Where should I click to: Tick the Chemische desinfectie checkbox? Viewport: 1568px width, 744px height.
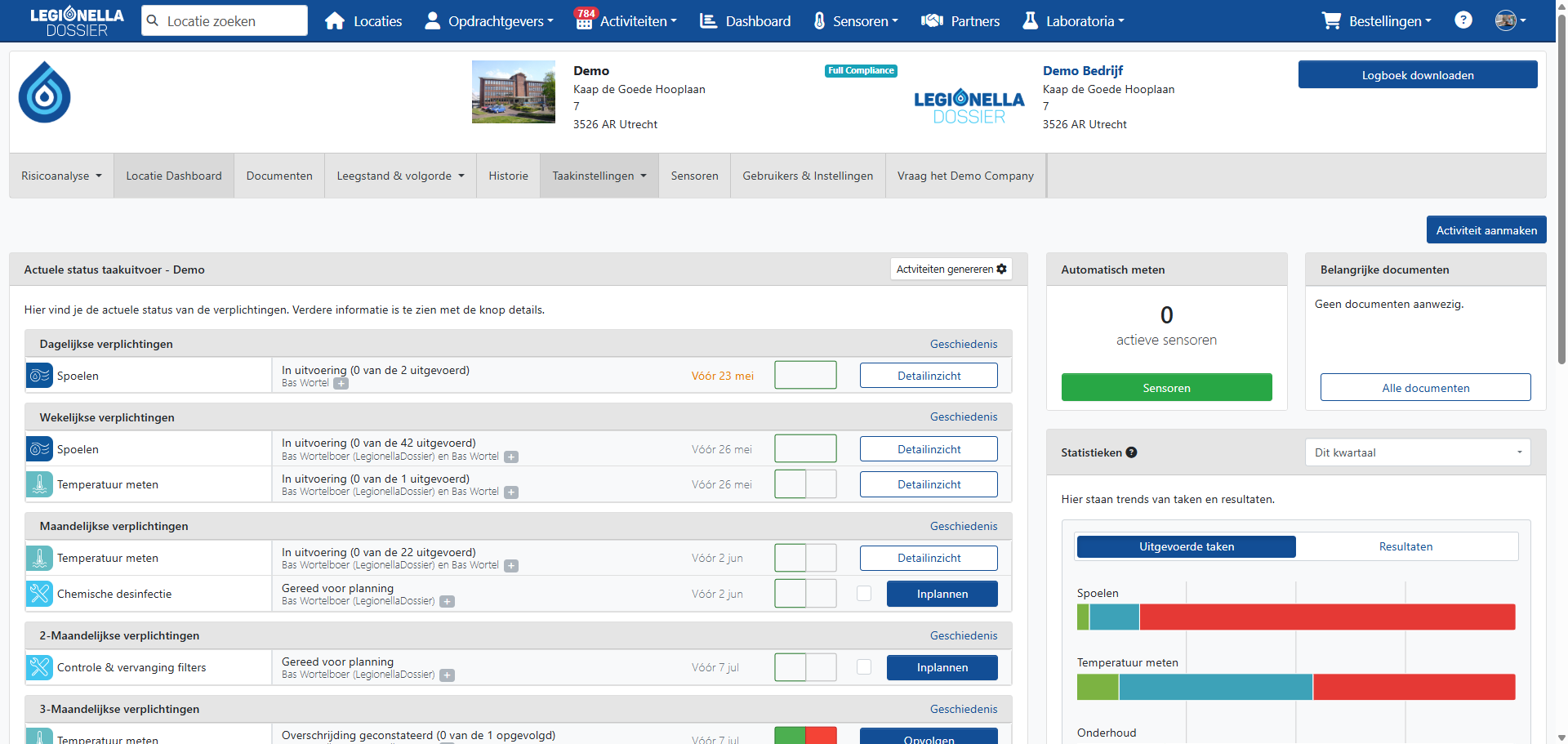(864, 594)
